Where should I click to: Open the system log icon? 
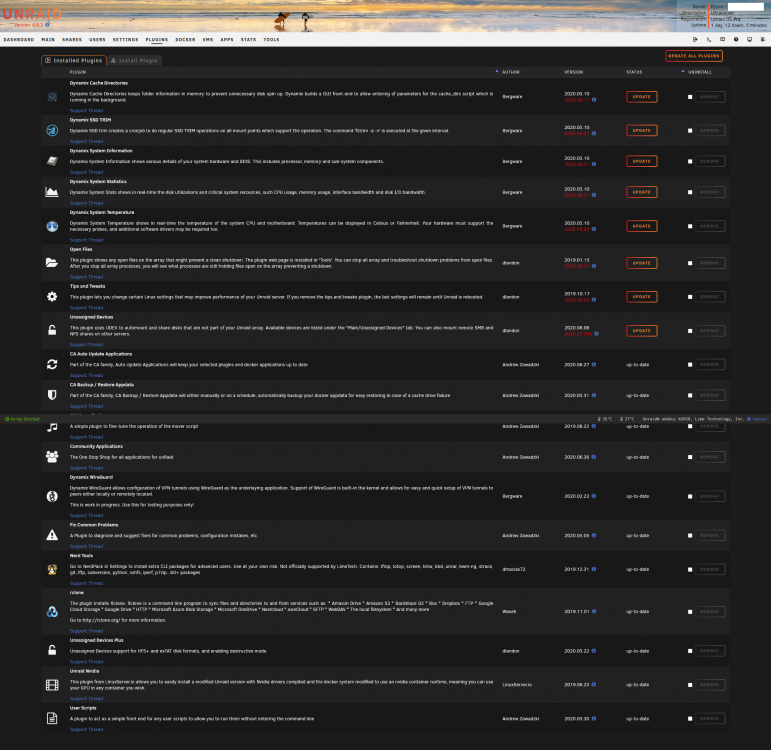click(x=763, y=39)
